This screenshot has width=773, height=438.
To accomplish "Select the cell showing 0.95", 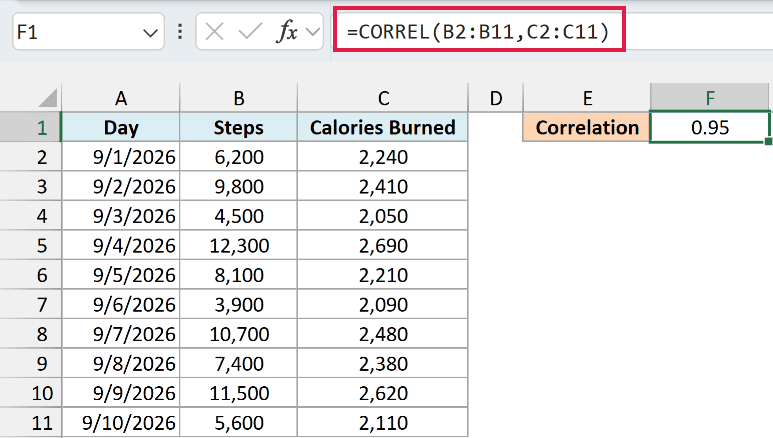I will 709,127.
